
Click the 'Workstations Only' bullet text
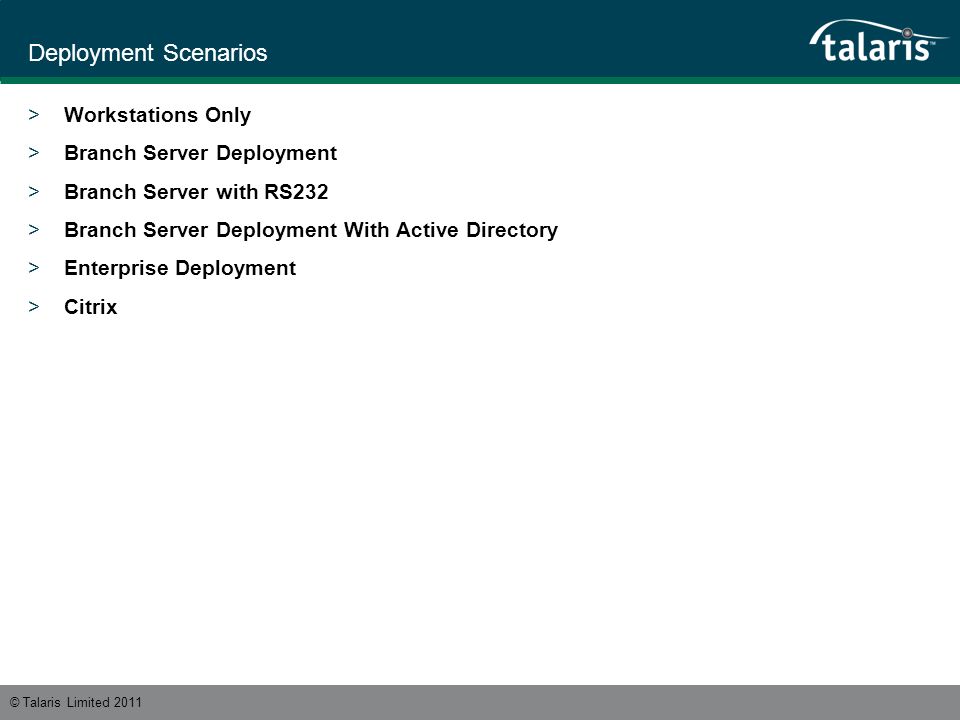(x=157, y=115)
